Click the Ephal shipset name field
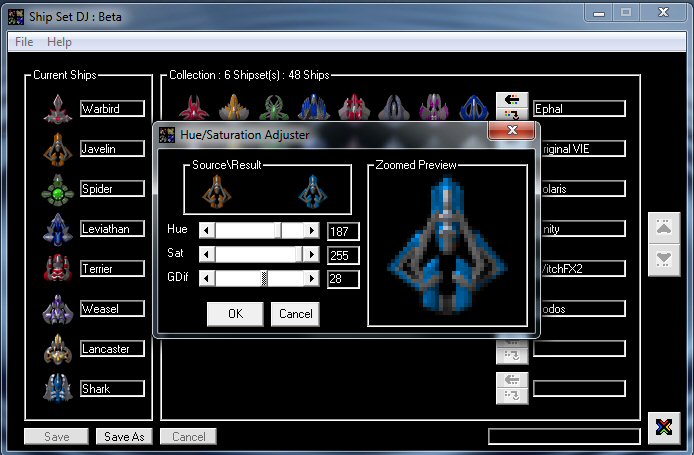694x455 pixels. coord(579,108)
